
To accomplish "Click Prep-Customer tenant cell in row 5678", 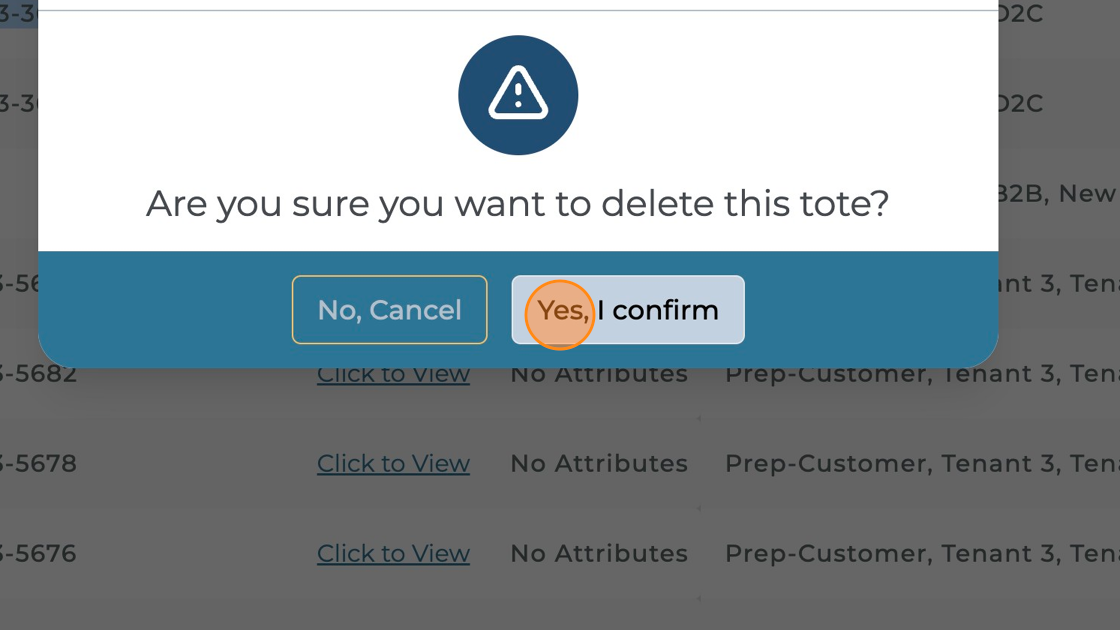I will 920,464.
